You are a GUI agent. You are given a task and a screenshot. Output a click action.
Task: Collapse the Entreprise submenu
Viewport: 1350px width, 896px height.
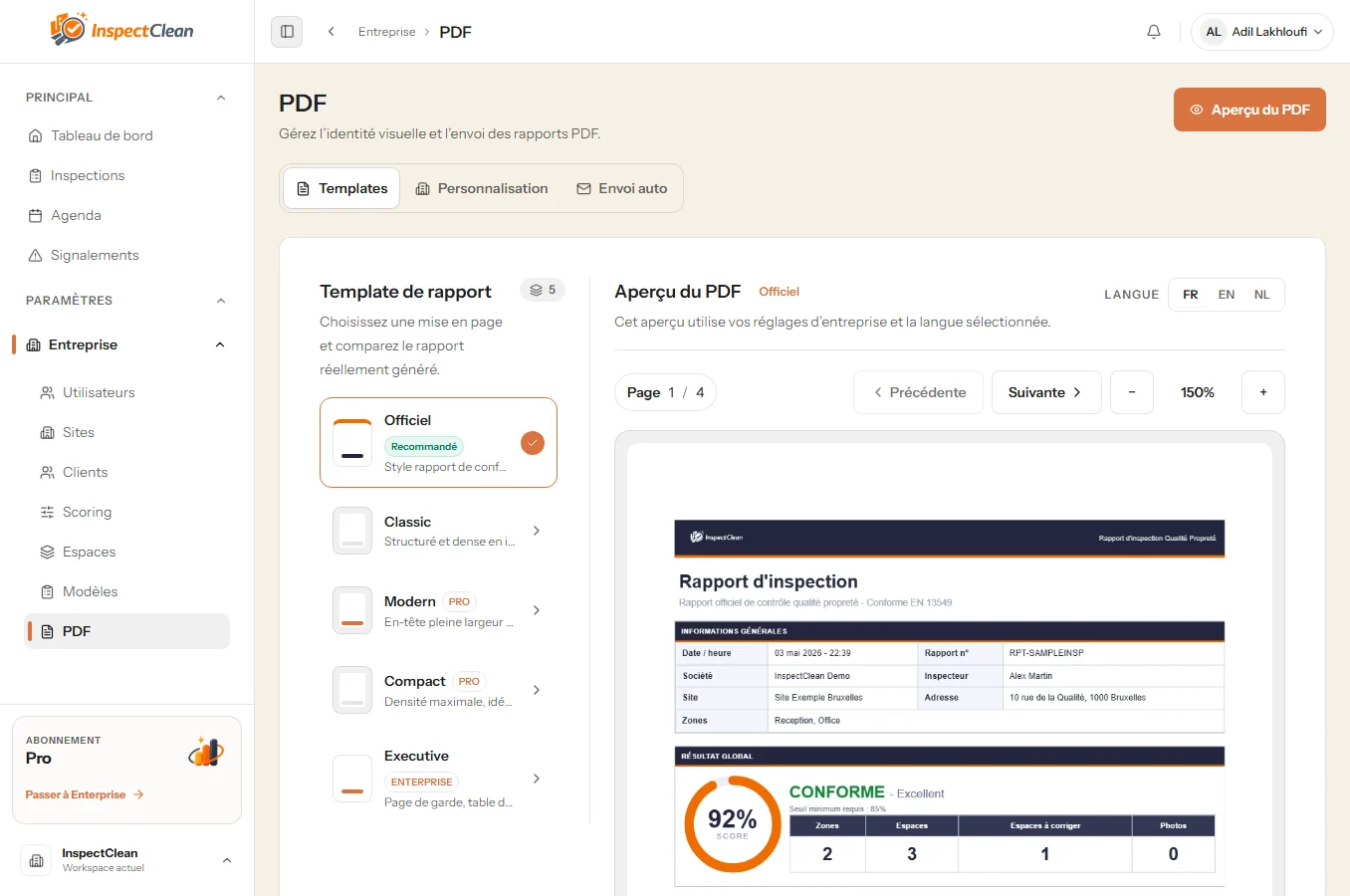click(220, 344)
